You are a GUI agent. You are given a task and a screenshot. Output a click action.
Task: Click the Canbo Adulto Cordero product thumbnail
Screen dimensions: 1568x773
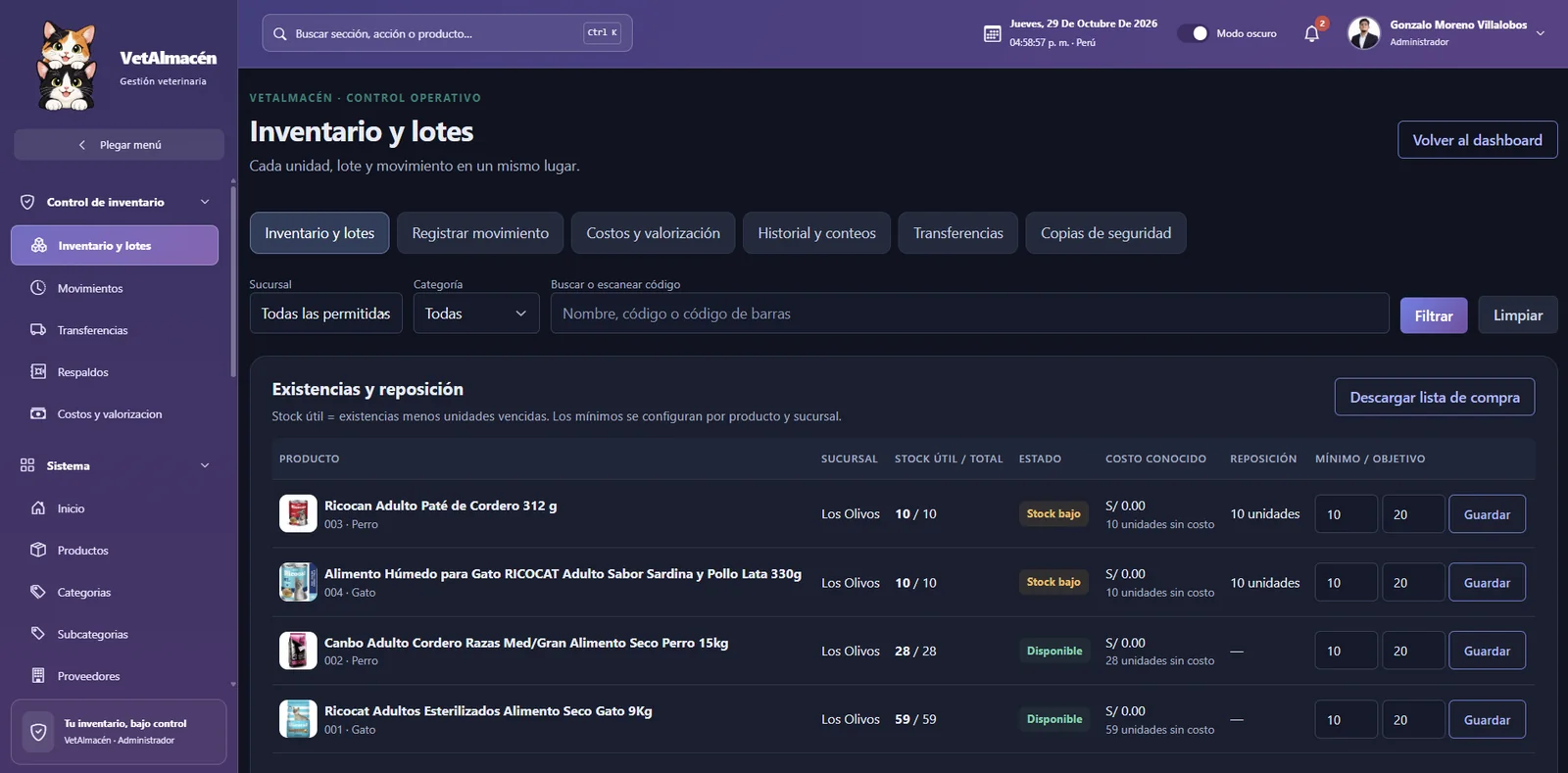298,651
